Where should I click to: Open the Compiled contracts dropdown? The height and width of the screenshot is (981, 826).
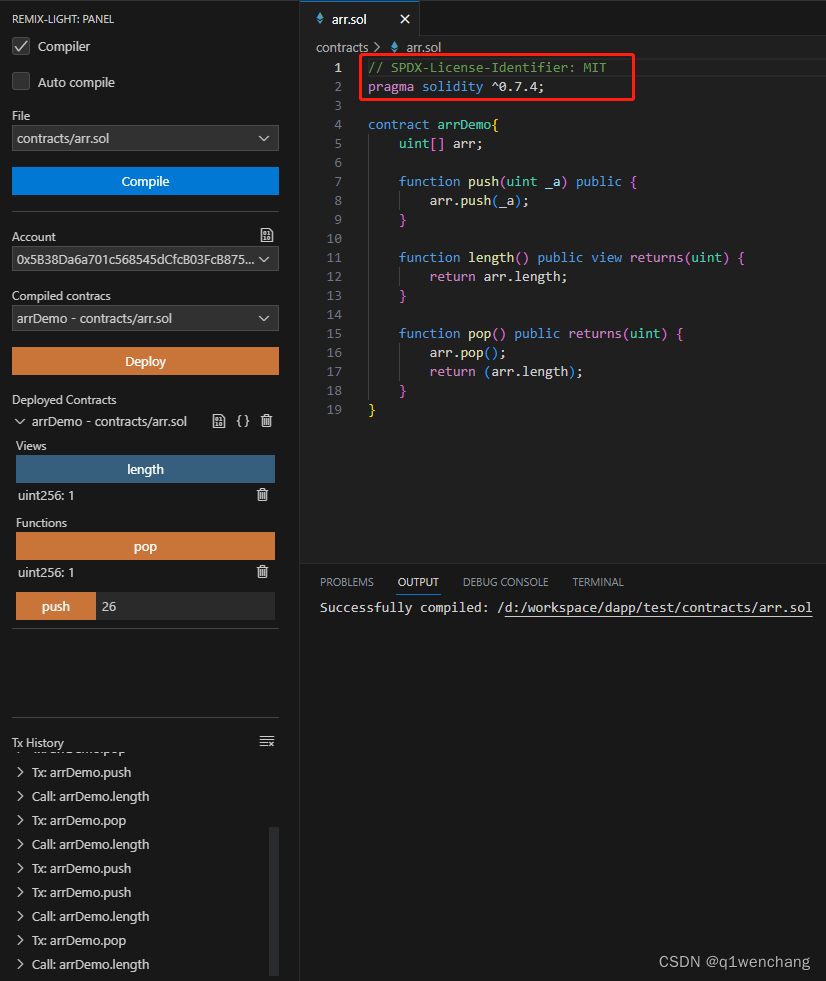(145, 317)
